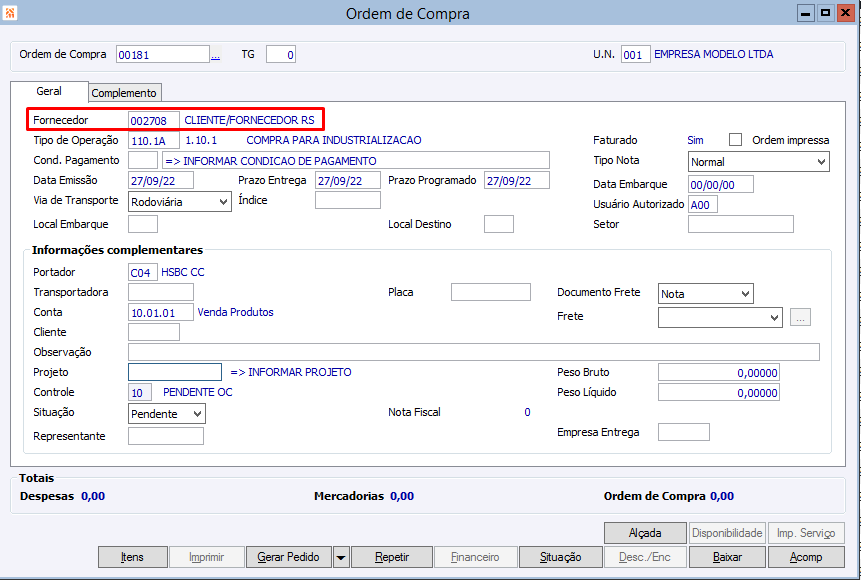861x580 pixels.
Task: Click the Peso Líquido field
Action: (x=719, y=392)
